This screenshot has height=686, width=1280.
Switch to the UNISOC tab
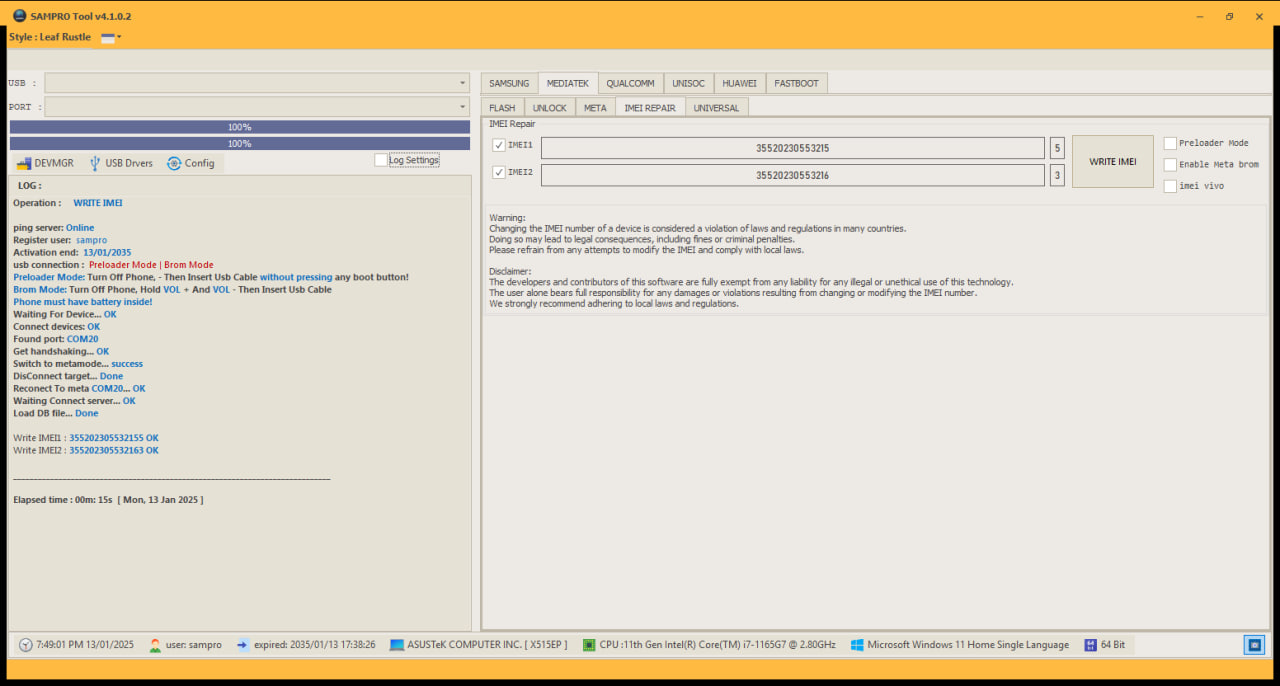pyautogui.click(x=689, y=83)
